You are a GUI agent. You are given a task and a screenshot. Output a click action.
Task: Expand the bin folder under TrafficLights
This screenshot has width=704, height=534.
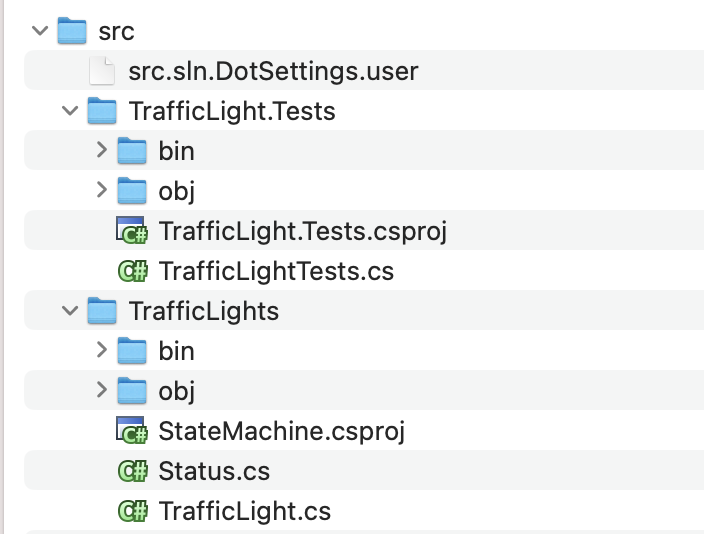click(x=100, y=351)
